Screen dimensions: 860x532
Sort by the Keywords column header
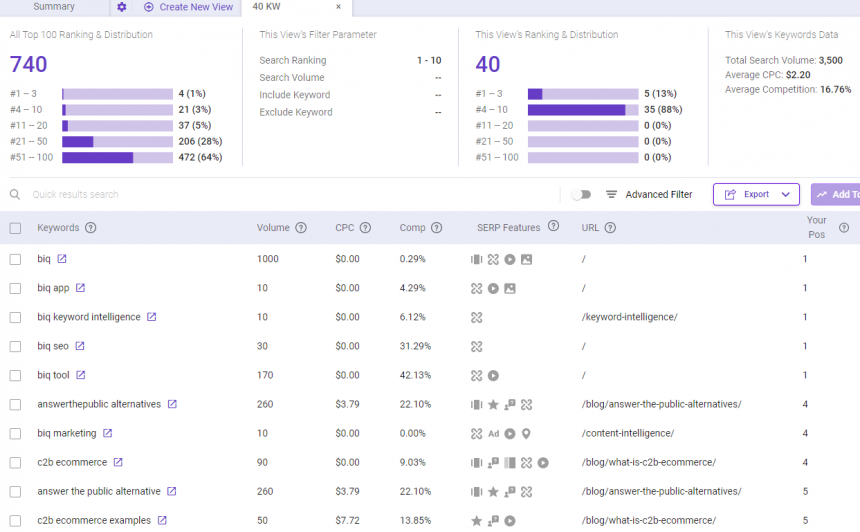click(x=58, y=228)
